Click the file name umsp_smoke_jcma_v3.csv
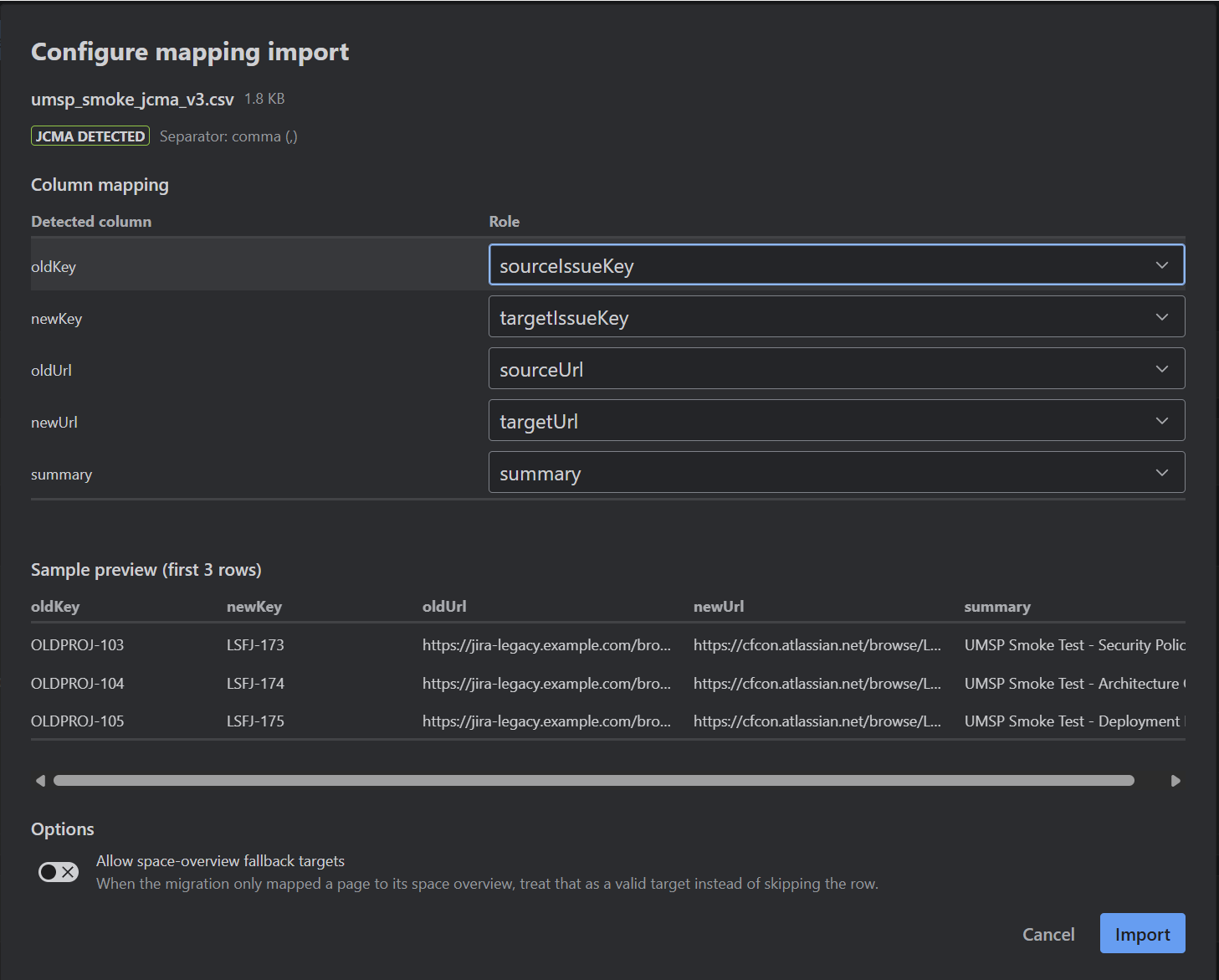 click(x=132, y=100)
